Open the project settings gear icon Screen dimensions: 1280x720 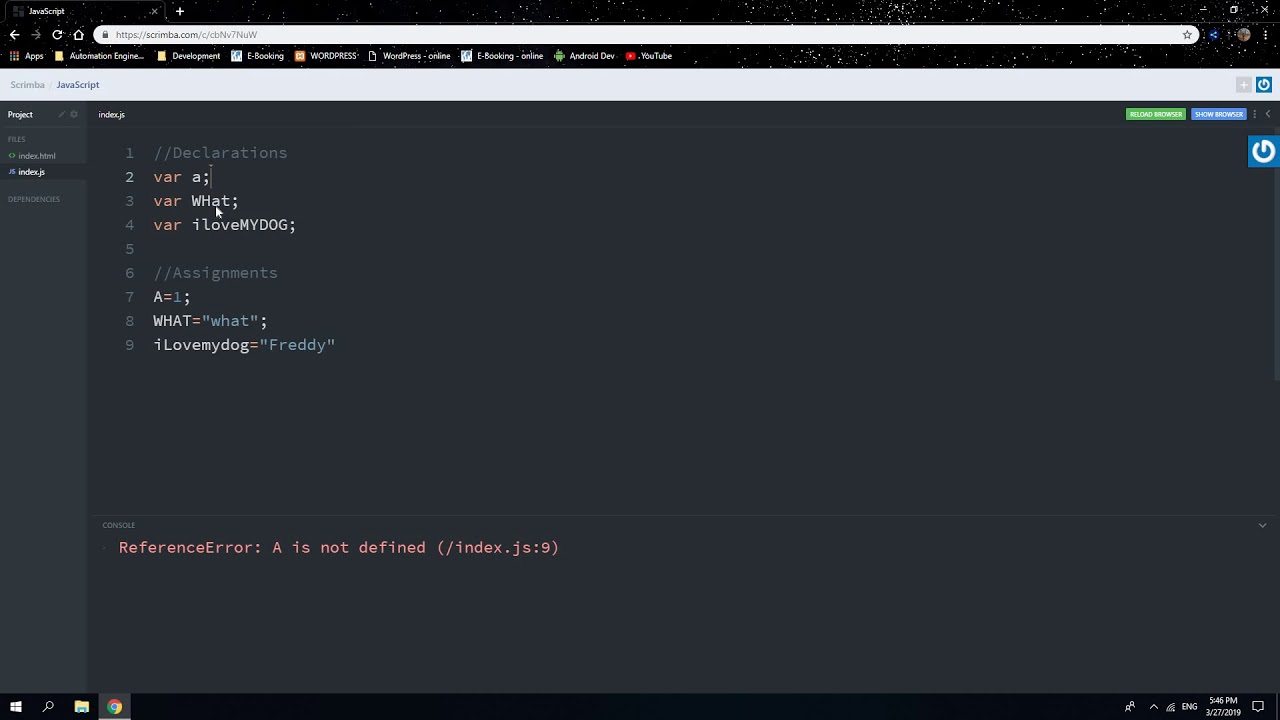click(x=74, y=114)
